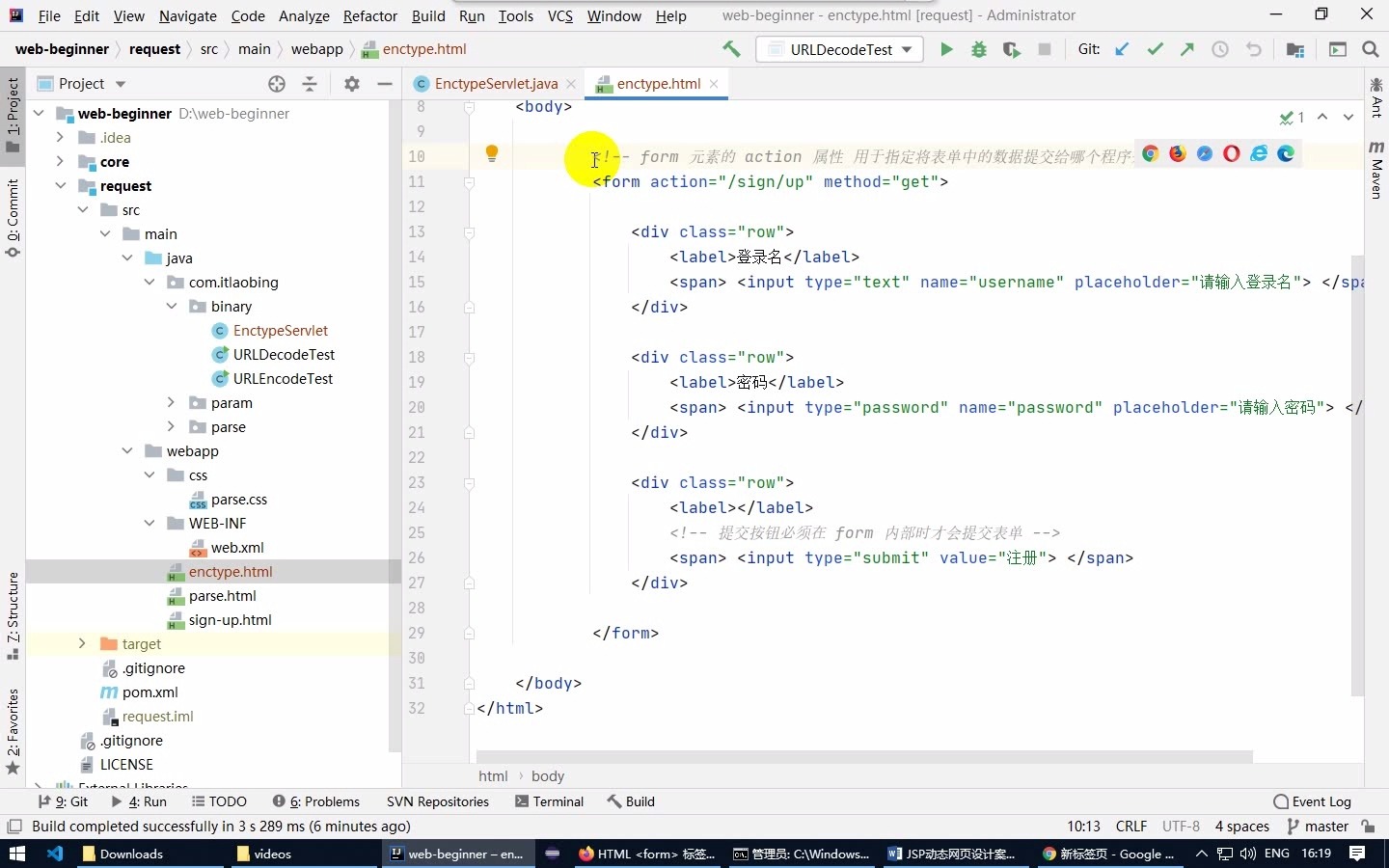Expand the target folder
1389x868 pixels.
click(82, 643)
